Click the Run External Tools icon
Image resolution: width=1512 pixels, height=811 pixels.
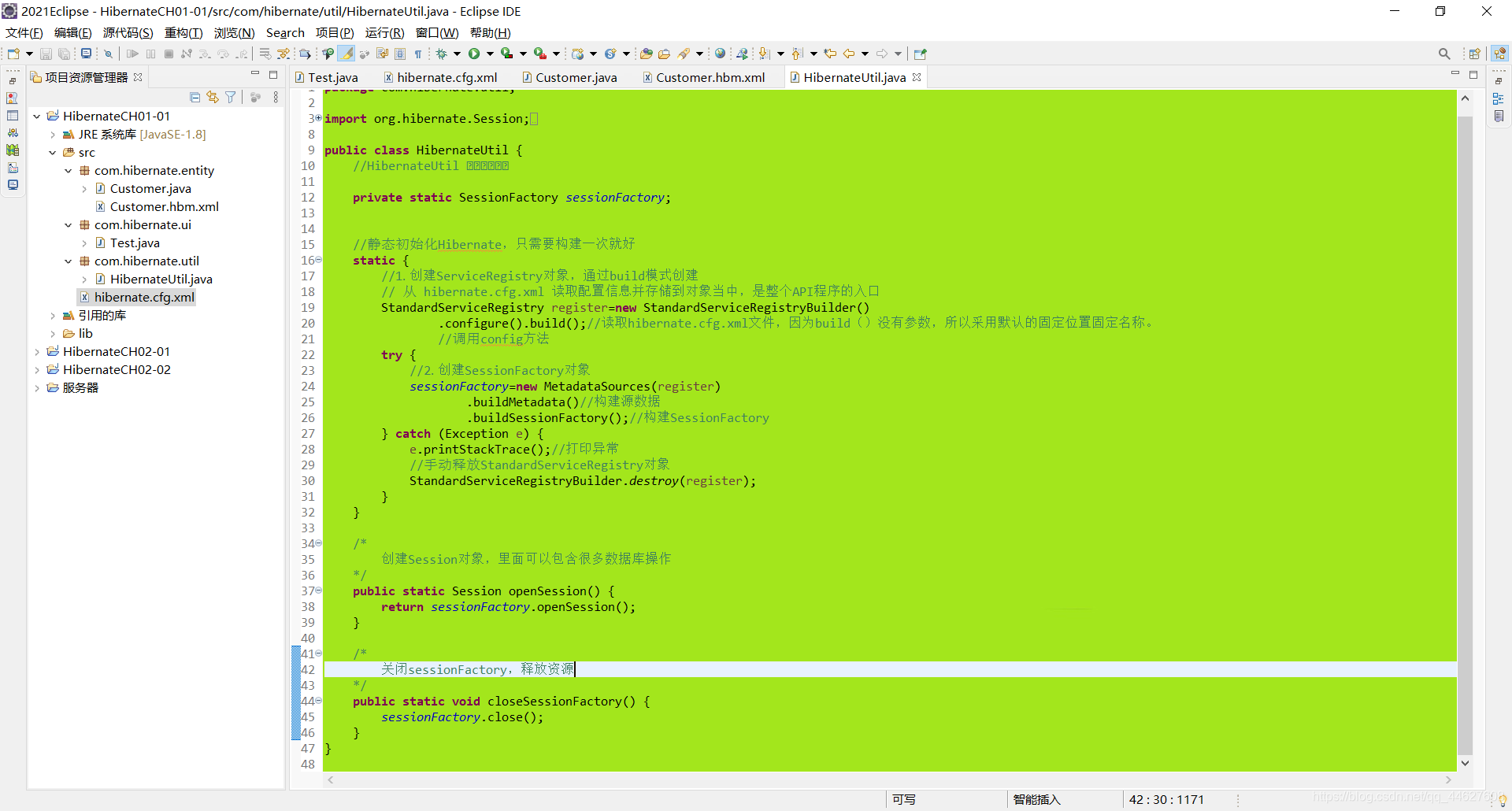pyautogui.click(x=540, y=54)
